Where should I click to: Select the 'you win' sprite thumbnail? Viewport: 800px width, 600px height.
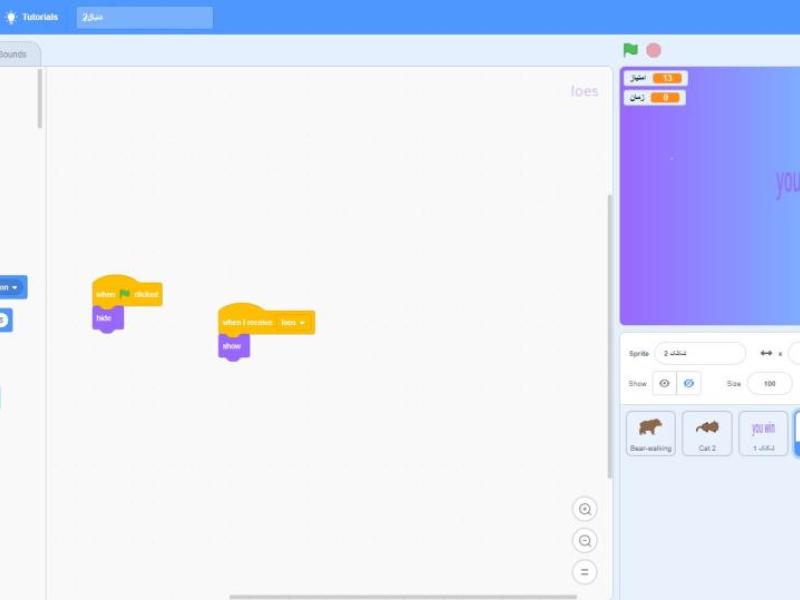763,433
